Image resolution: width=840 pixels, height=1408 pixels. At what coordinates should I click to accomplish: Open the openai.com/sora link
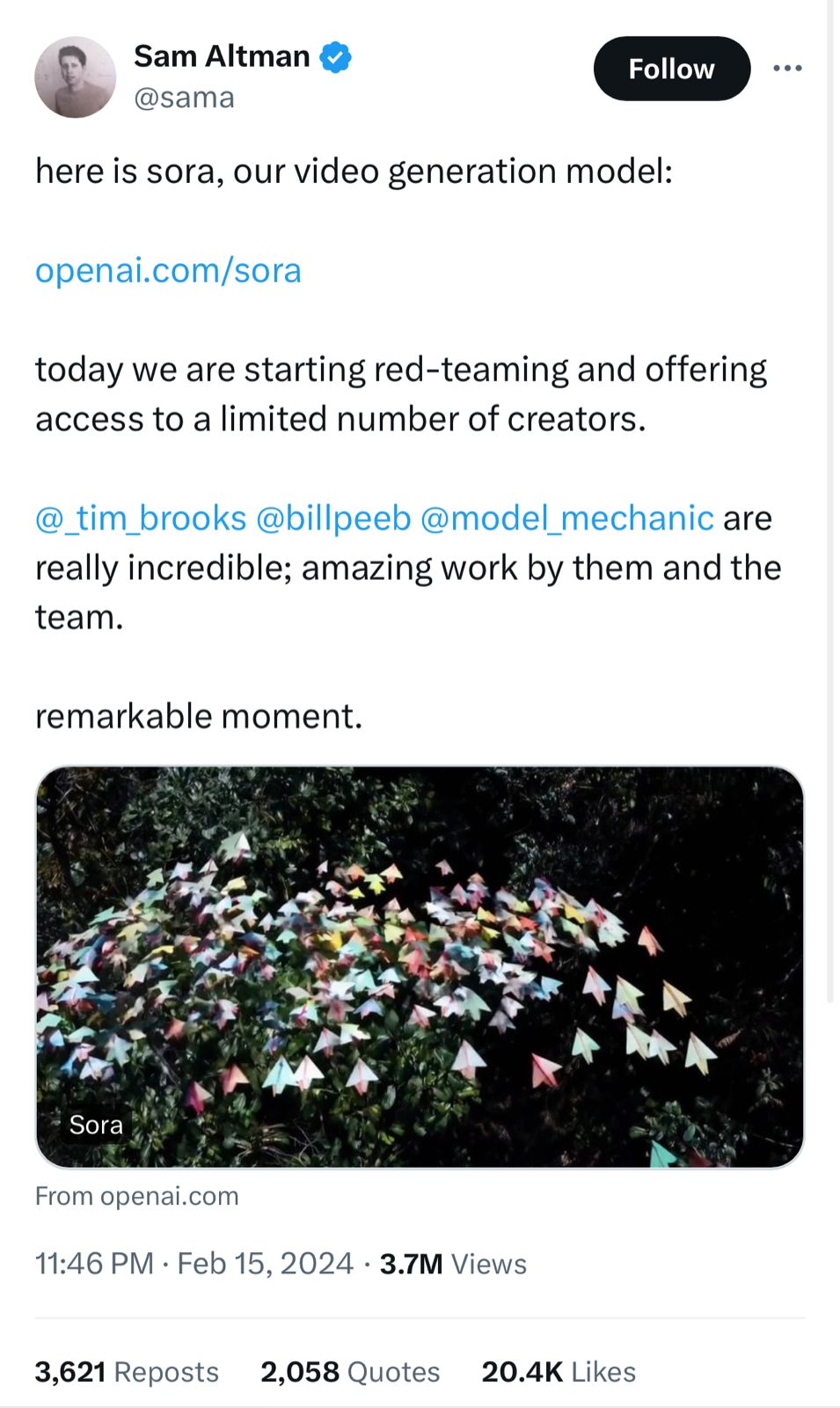168,270
